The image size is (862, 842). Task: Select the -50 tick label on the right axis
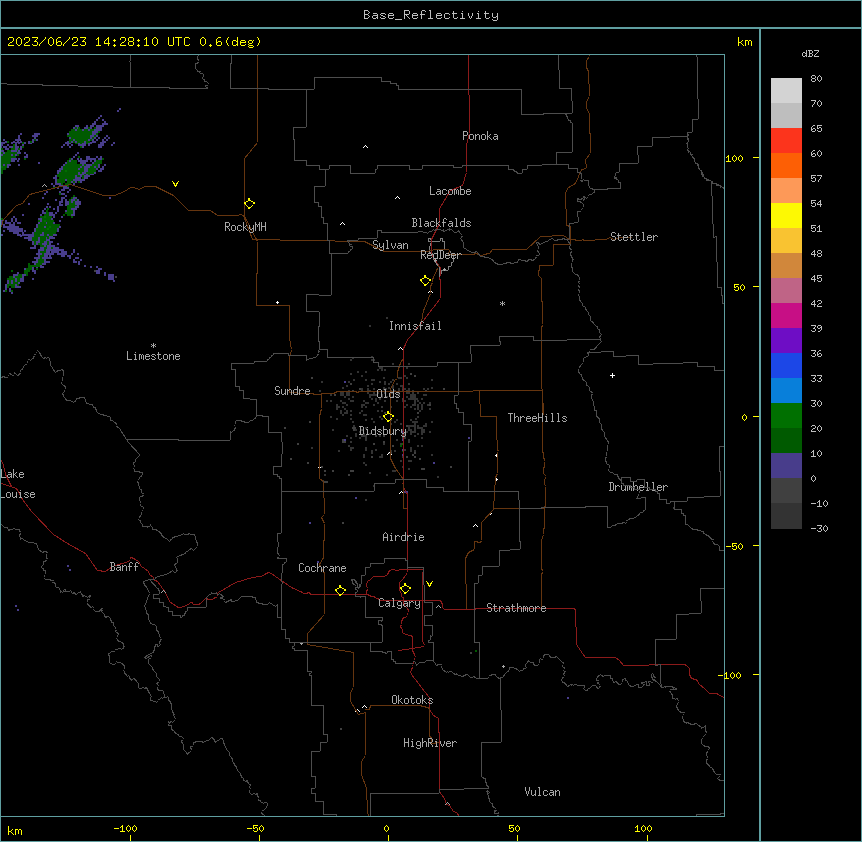(734, 546)
